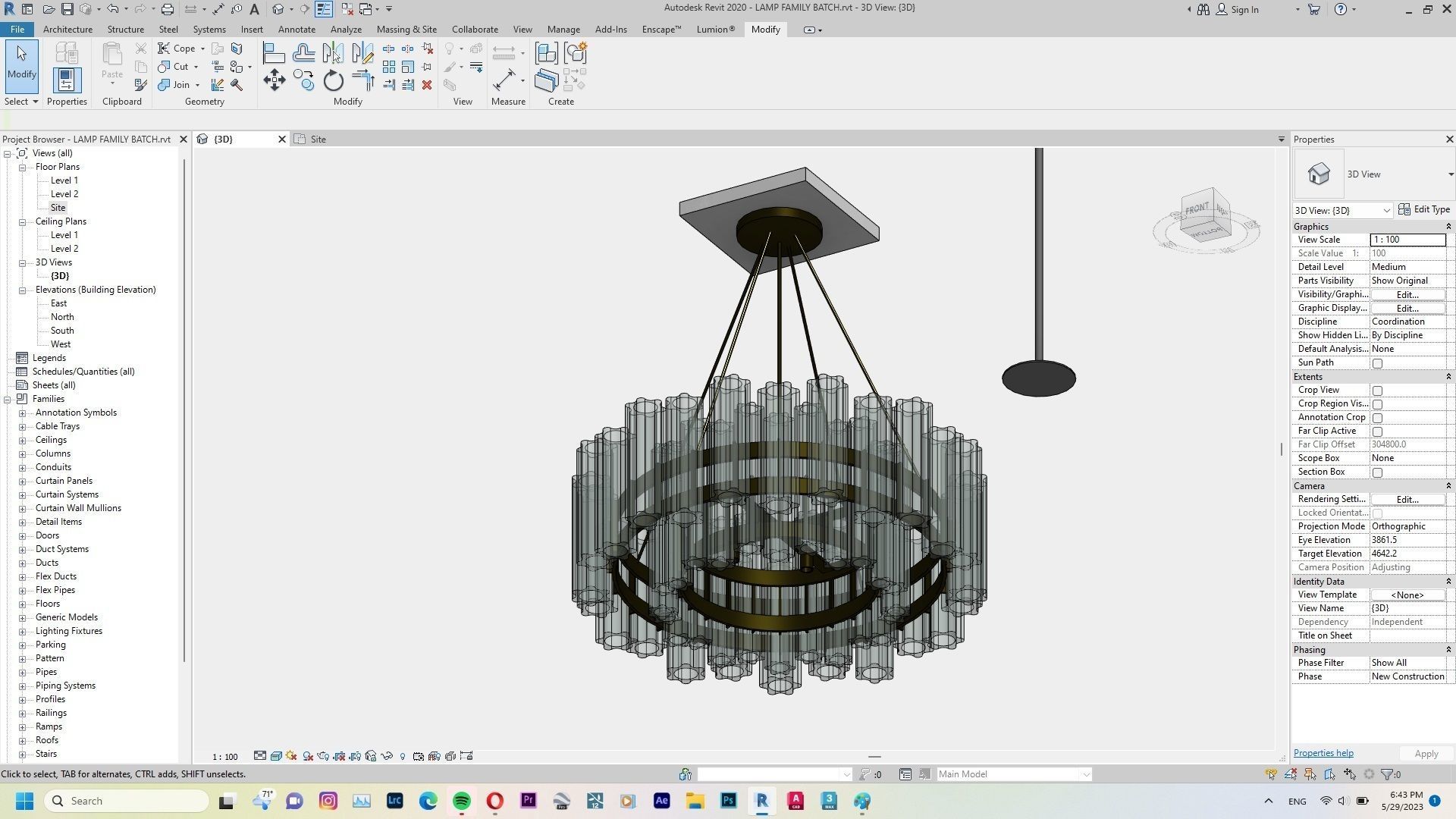The height and width of the screenshot is (819, 1456).
Task: Open the Select panel dropdown
Action: coord(20,102)
